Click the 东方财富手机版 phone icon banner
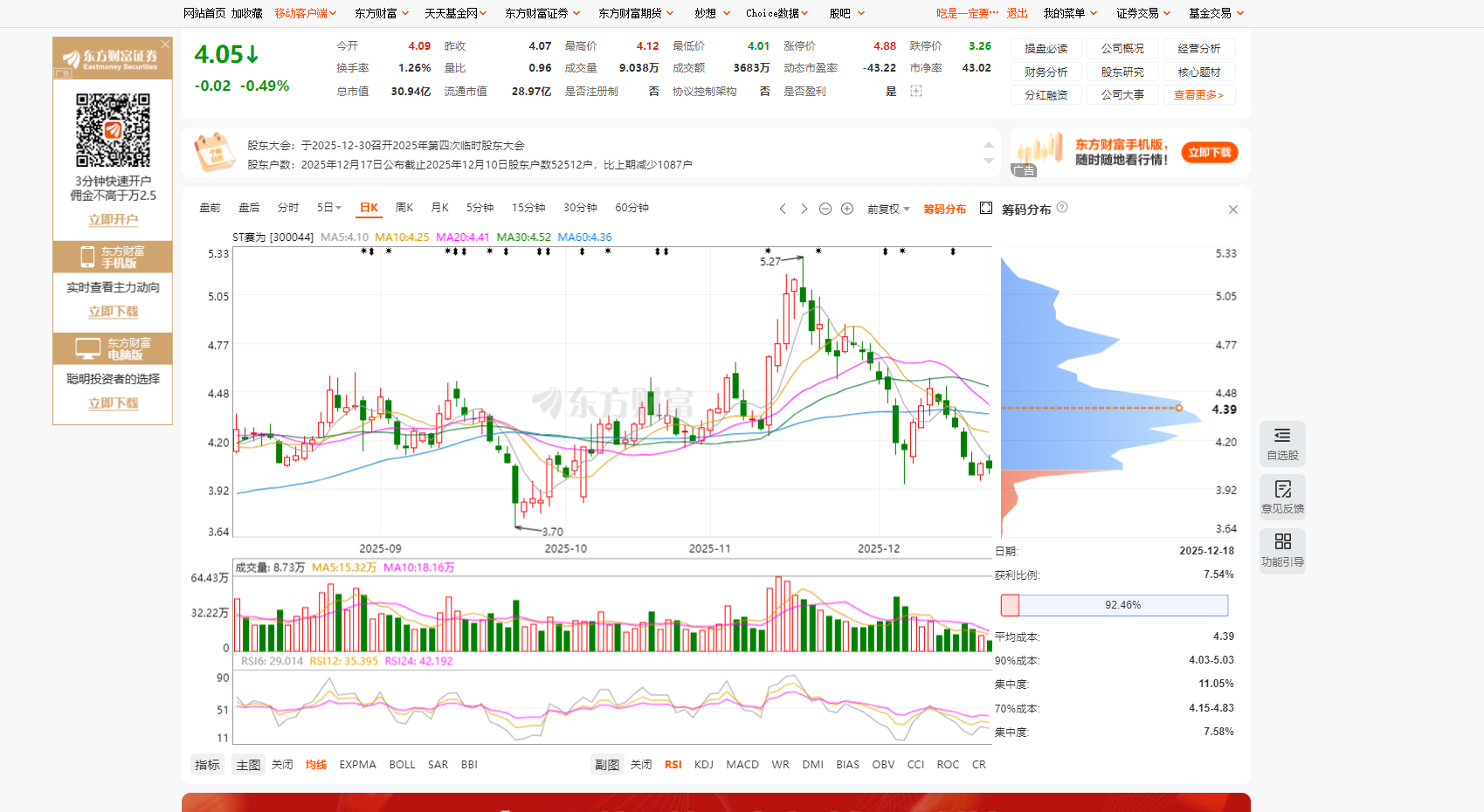The width and height of the screenshot is (1484, 812). pos(113,257)
